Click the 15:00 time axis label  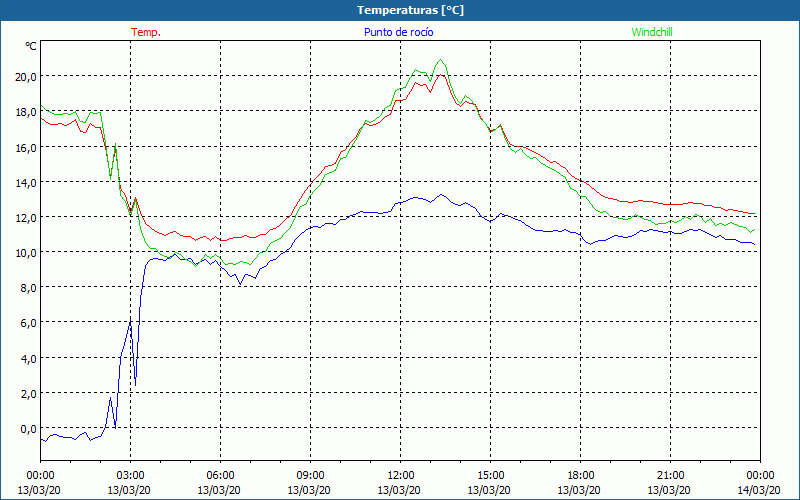coord(490,476)
